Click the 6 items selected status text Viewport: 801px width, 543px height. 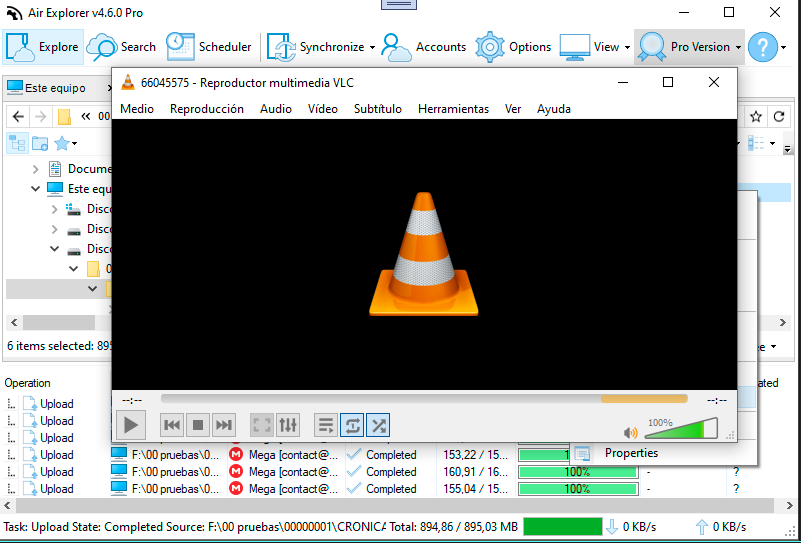(57, 346)
